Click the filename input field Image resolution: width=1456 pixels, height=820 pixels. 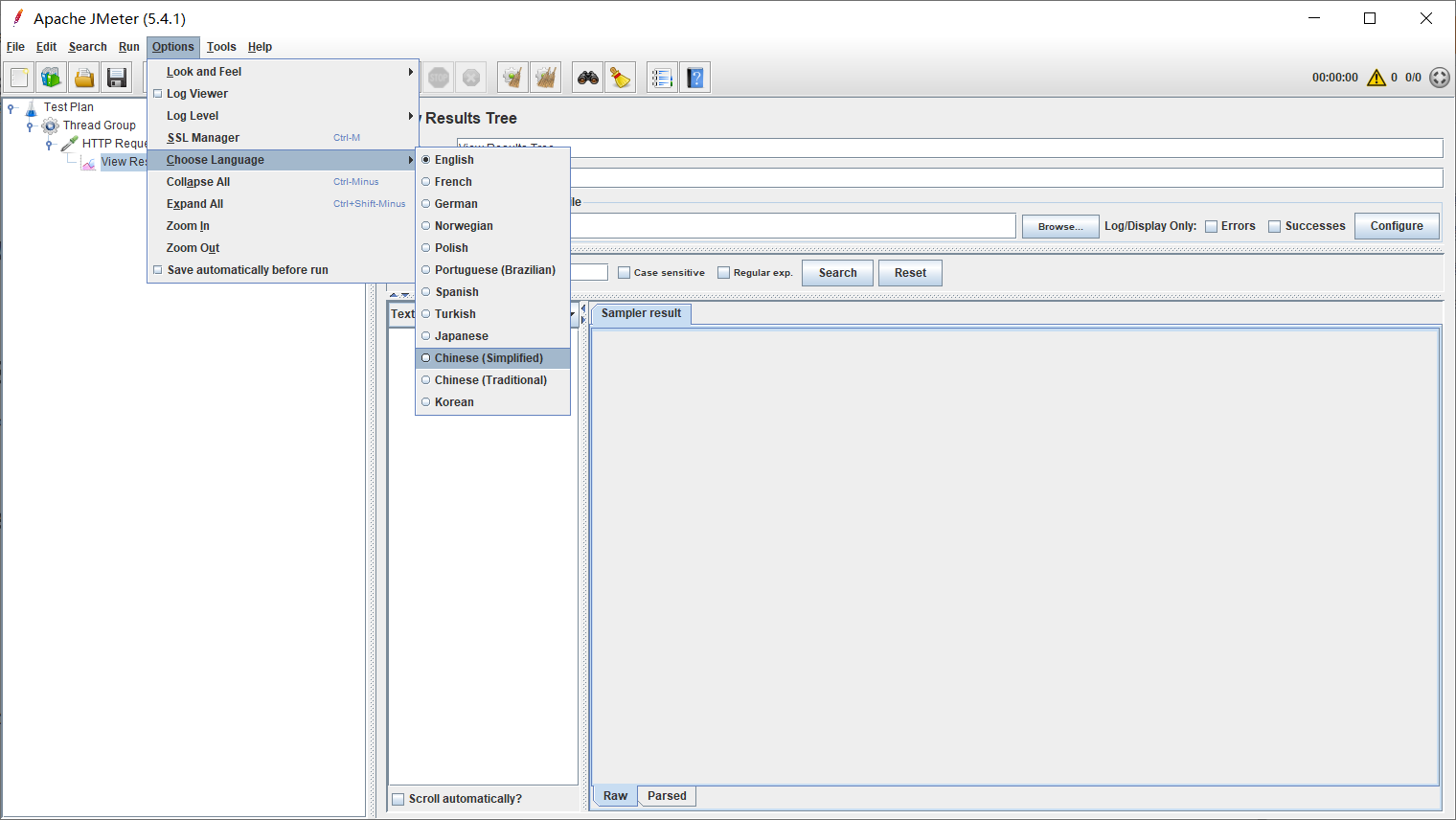pyautogui.click(x=792, y=225)
